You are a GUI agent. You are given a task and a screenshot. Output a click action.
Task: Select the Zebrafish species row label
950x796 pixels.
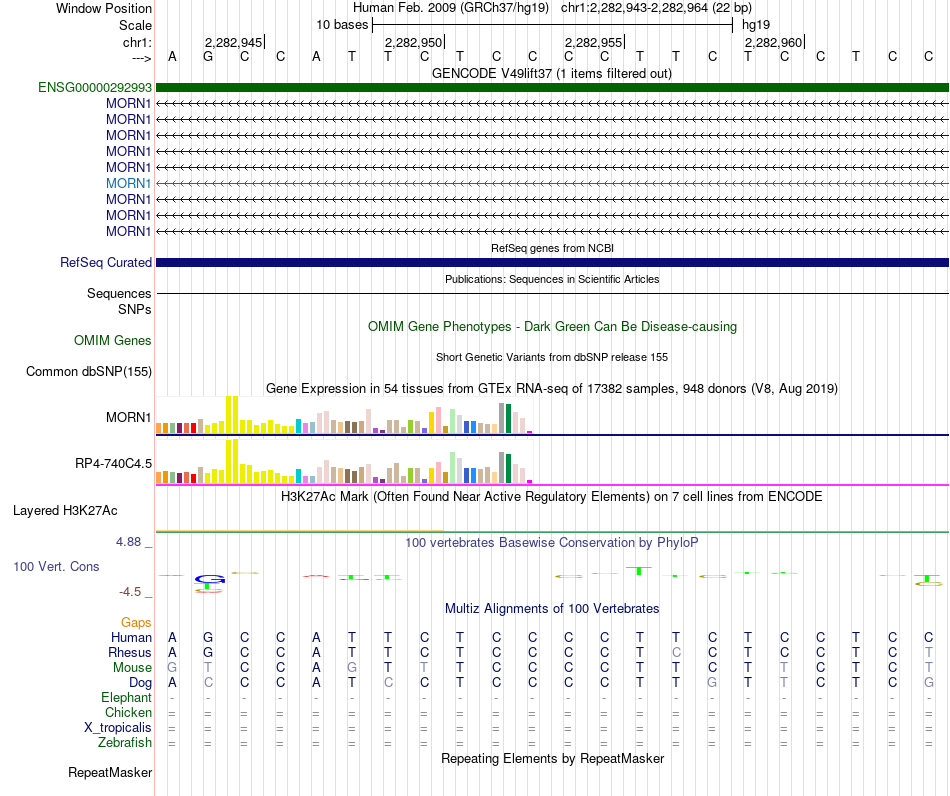click(125, 742)
